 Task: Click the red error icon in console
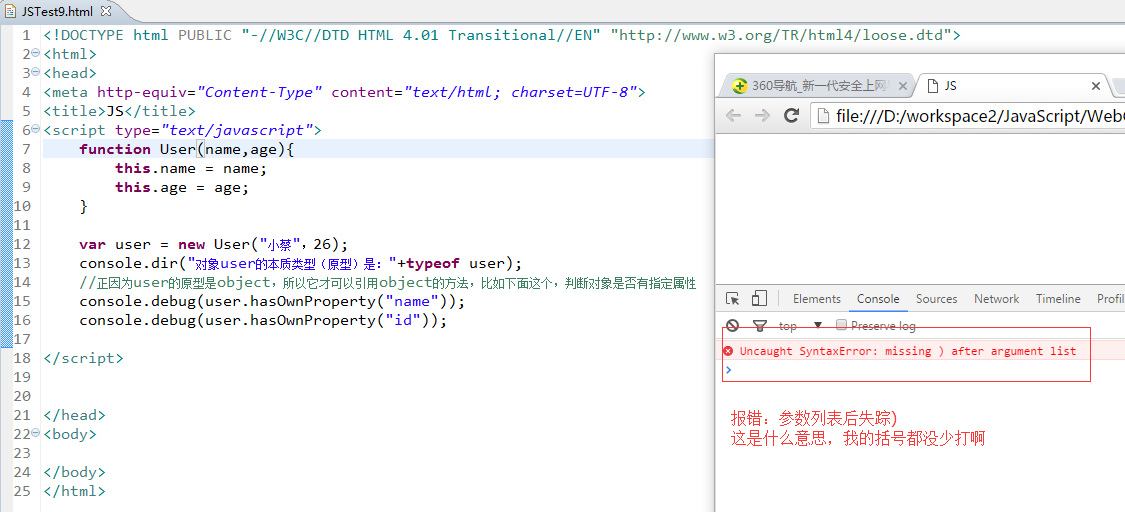click(728, 351)
